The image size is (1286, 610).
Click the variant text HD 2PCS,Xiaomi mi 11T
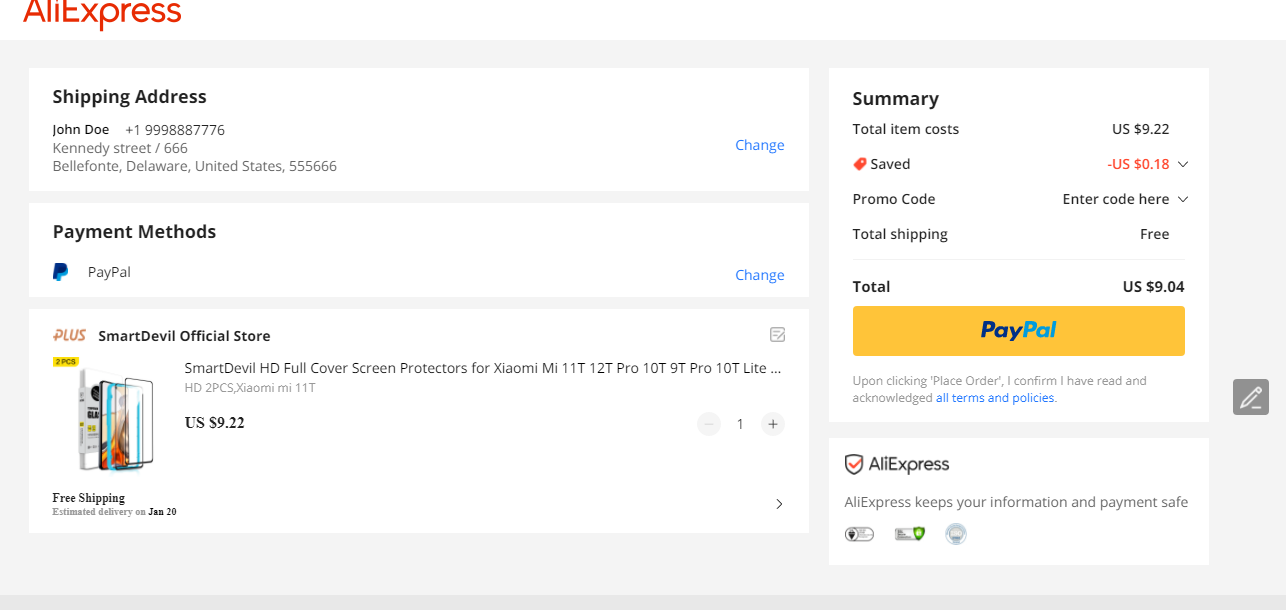tap(250, 388)
